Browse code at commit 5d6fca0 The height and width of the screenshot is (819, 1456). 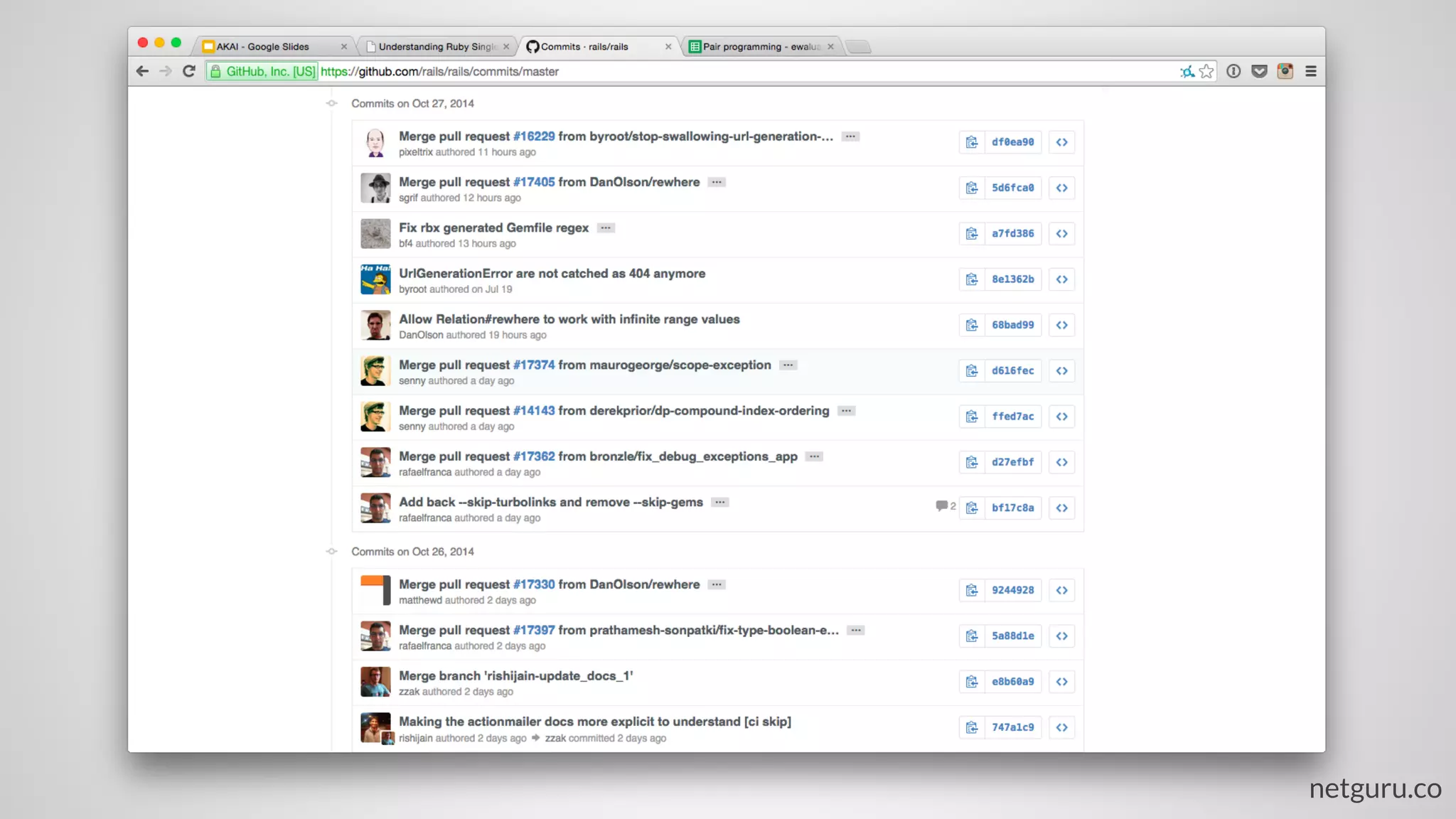click(x=1061, y=188)
